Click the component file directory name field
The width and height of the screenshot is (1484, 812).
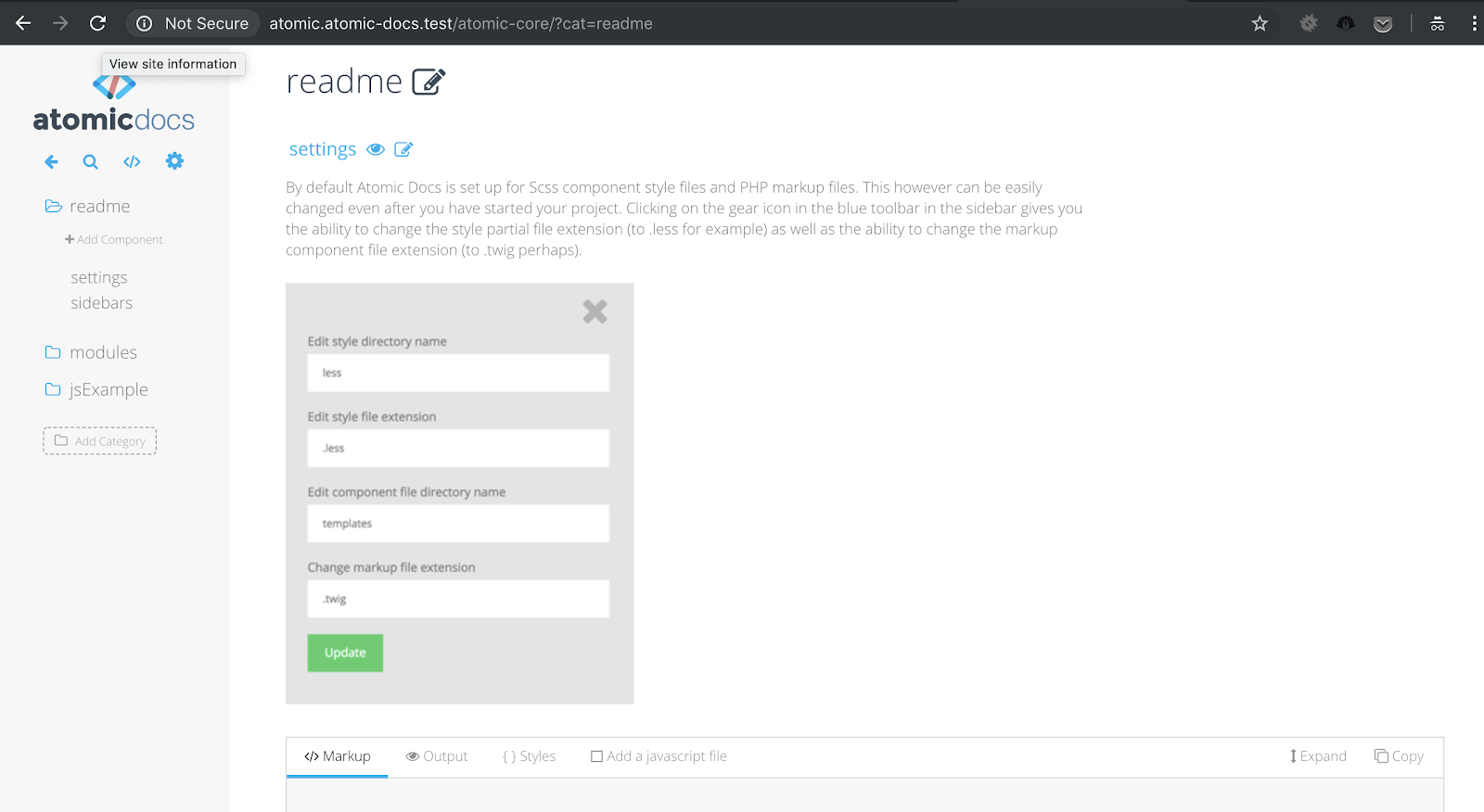coord(458,524)
